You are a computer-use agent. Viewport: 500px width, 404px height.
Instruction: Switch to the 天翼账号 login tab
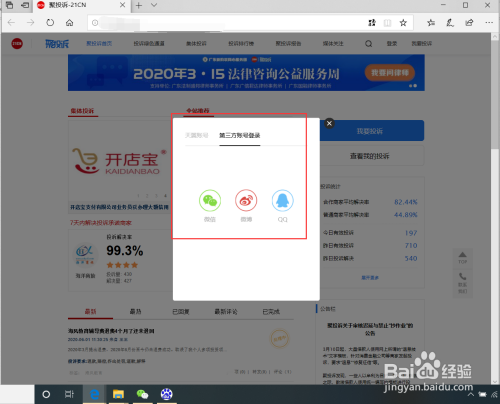(x=196, y=135)
